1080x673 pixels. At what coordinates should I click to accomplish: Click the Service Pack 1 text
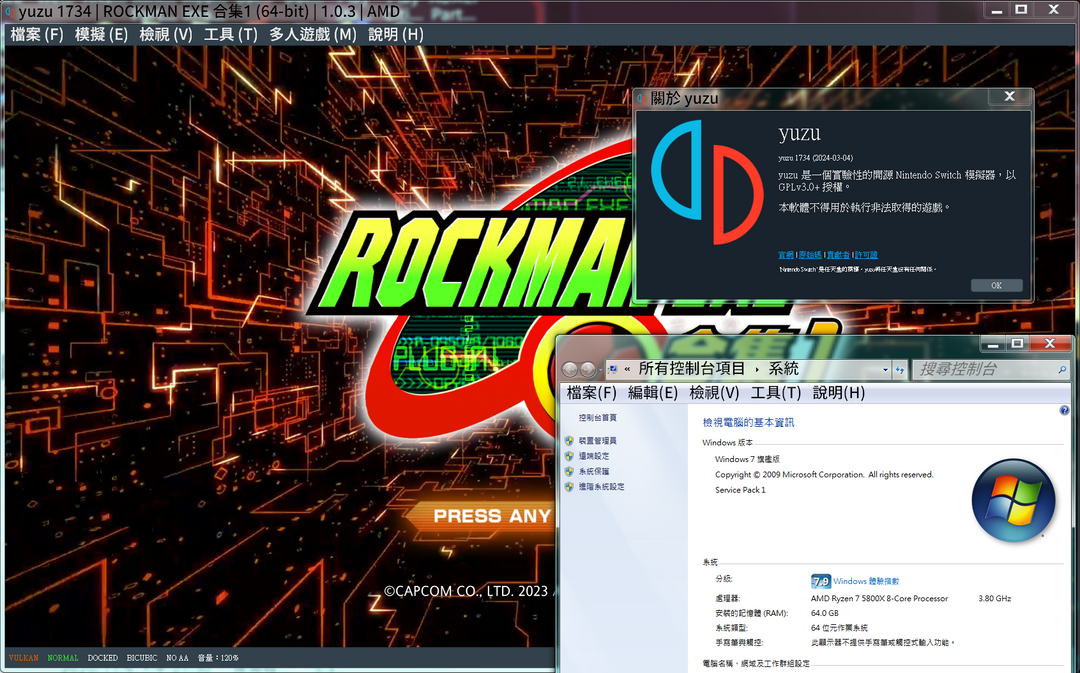point(740,490)
